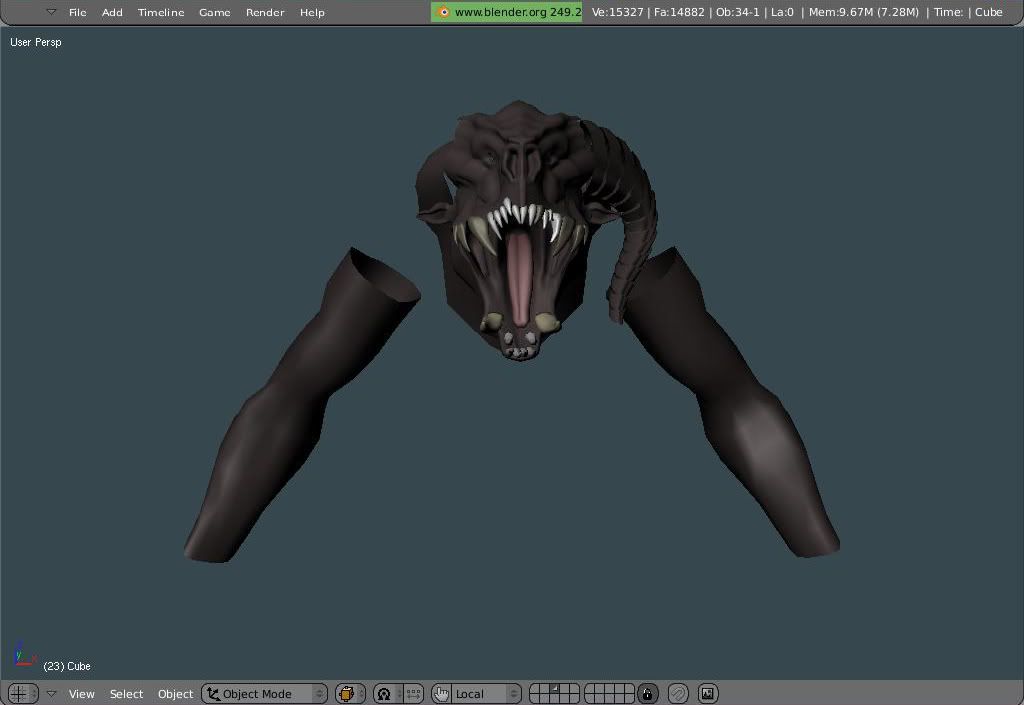Viewport: 1024px width, 705px height.
Task: Click the www.blender.org 249.2 link
Action: [x=516, y=12]
